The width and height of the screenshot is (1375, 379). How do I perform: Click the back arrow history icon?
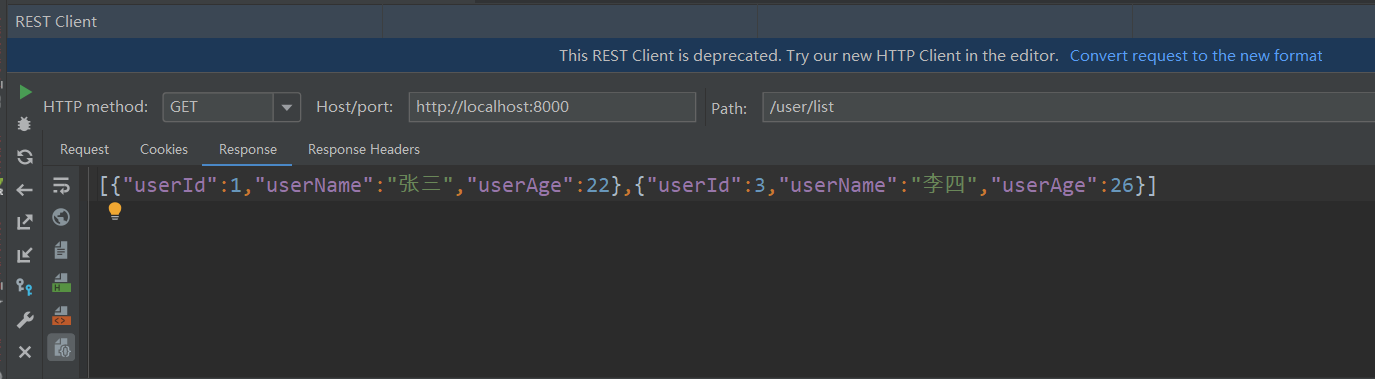25,190
